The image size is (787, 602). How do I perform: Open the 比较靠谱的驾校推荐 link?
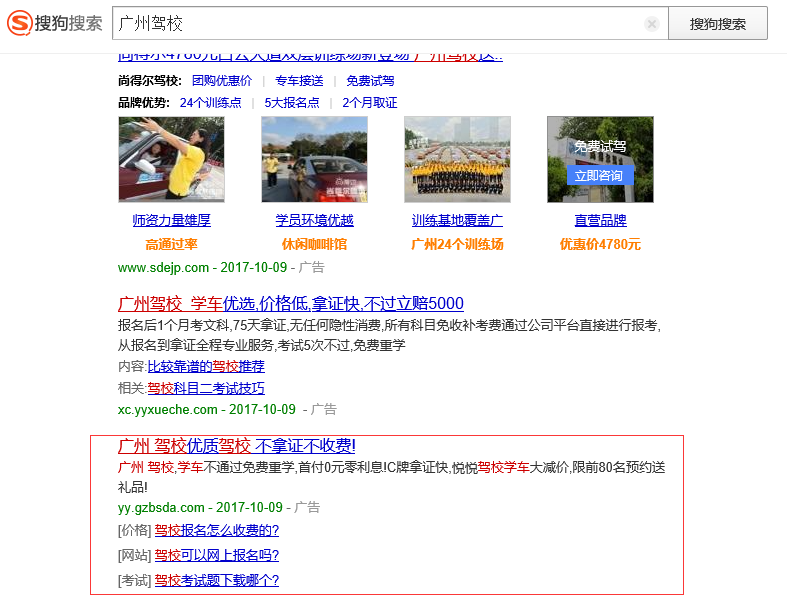pos(206,367)
